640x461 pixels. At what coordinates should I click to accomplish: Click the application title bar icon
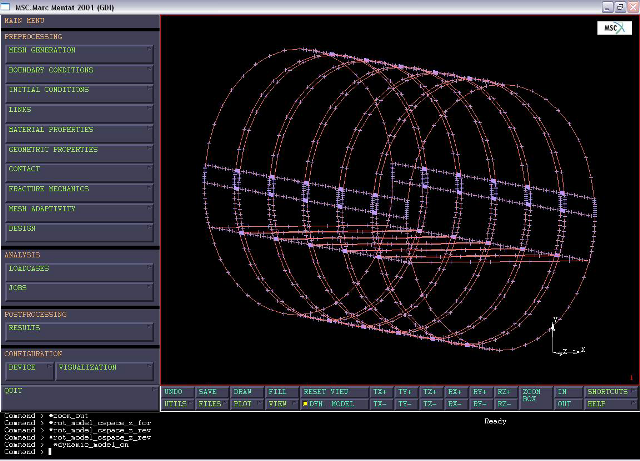coord(6,7)
